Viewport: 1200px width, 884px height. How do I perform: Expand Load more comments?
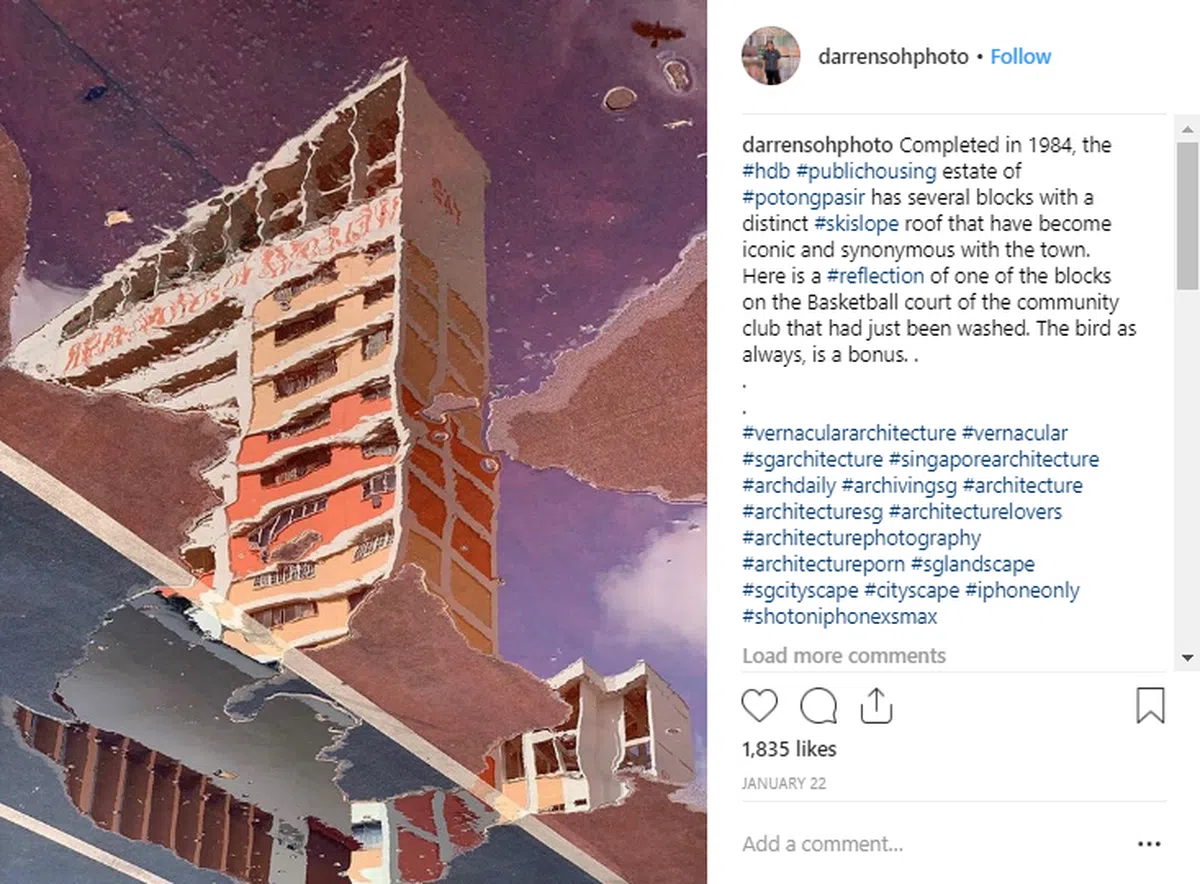[844, 656]
